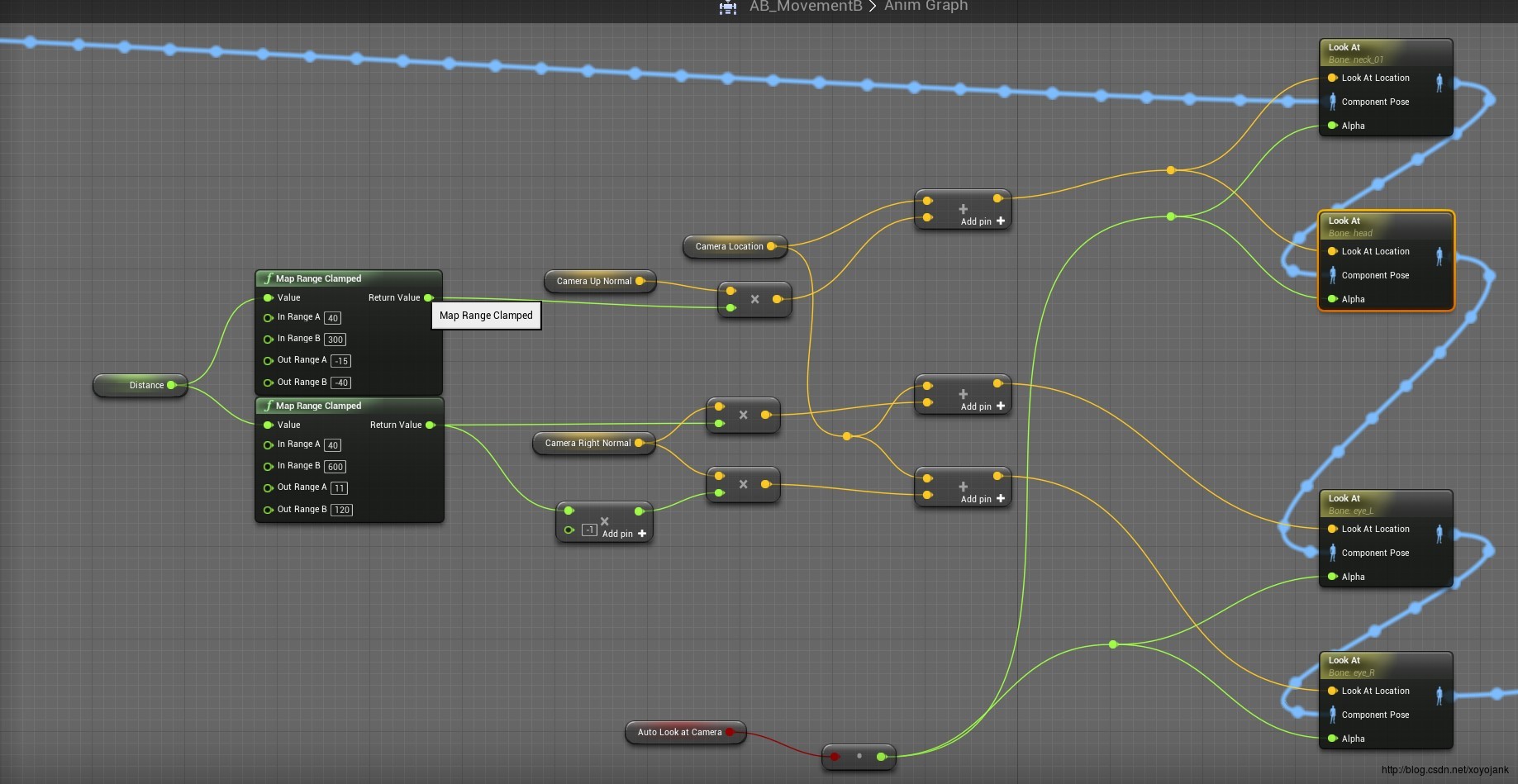Click green reroute node near eye_L Alpha wire
Image resolution: width=1518 pixels, height=784 pixels.
point(1113,644)
